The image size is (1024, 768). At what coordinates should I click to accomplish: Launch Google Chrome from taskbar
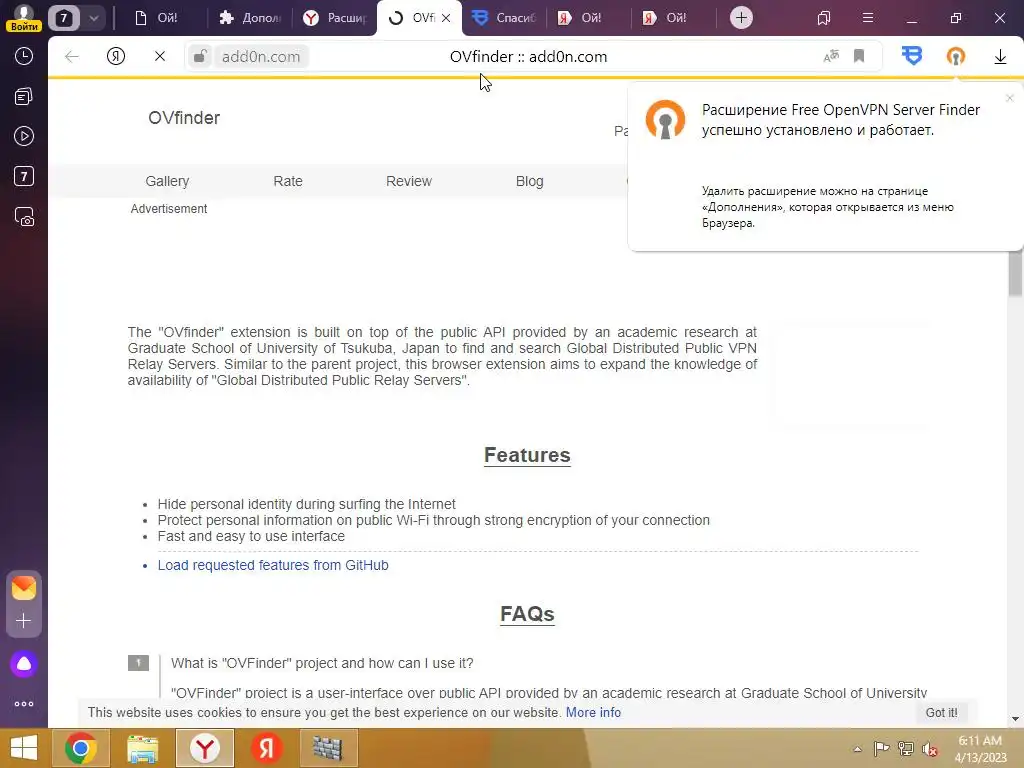tap(81, 748)
